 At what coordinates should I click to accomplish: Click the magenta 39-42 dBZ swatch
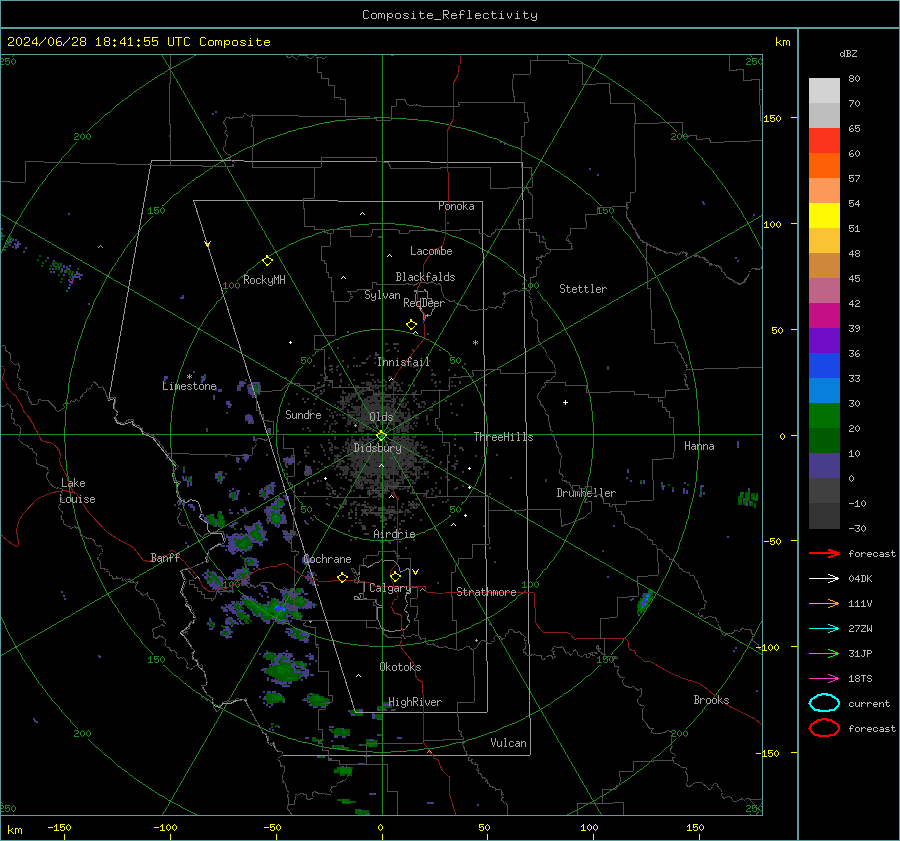824,315
